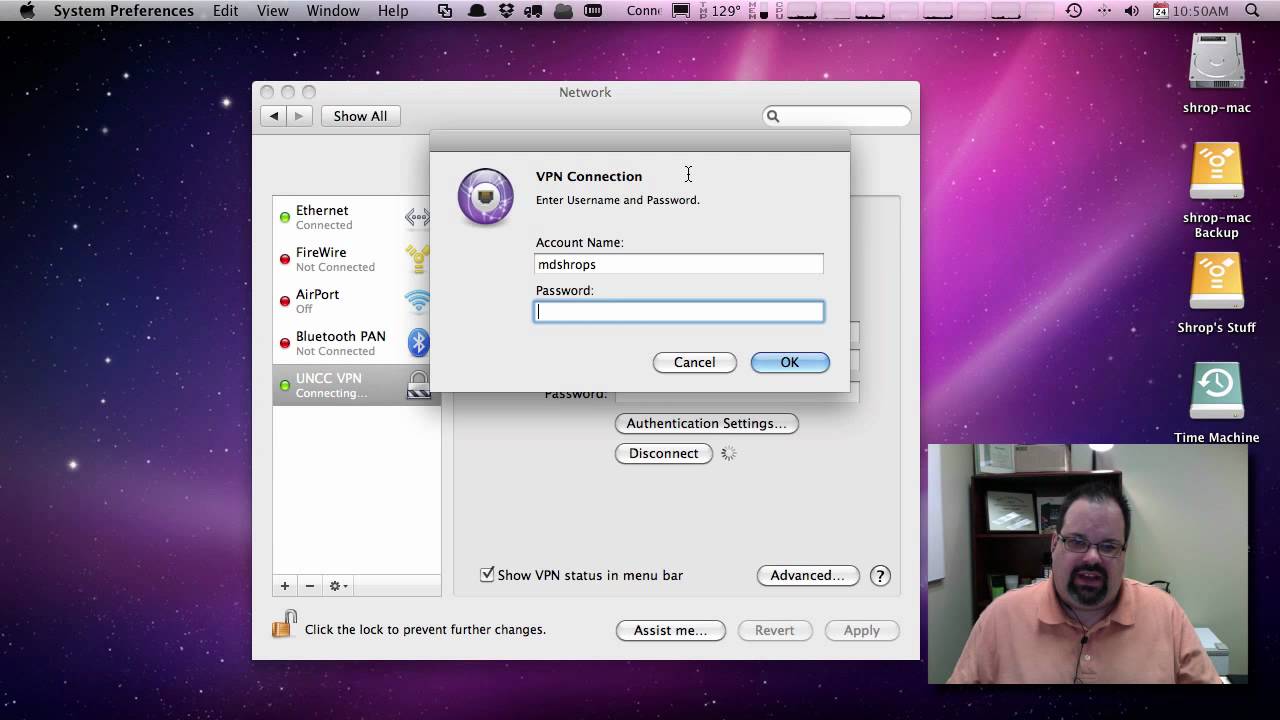Select AirPort service in list
The height and width of the screenshot is (720, 1280).
[x=356, y=301]
